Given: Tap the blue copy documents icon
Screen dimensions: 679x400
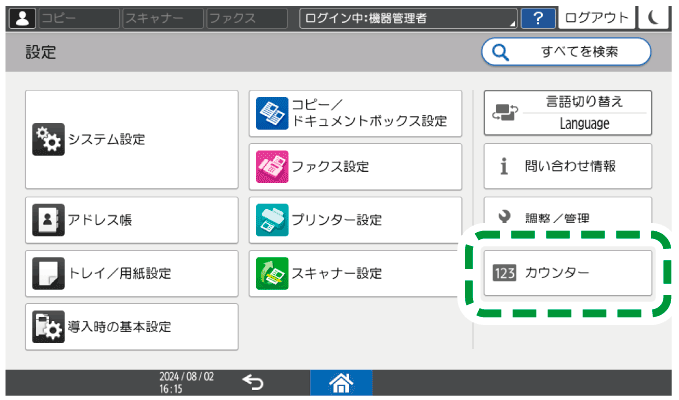Looking at the screenshot, I should 272,113.
